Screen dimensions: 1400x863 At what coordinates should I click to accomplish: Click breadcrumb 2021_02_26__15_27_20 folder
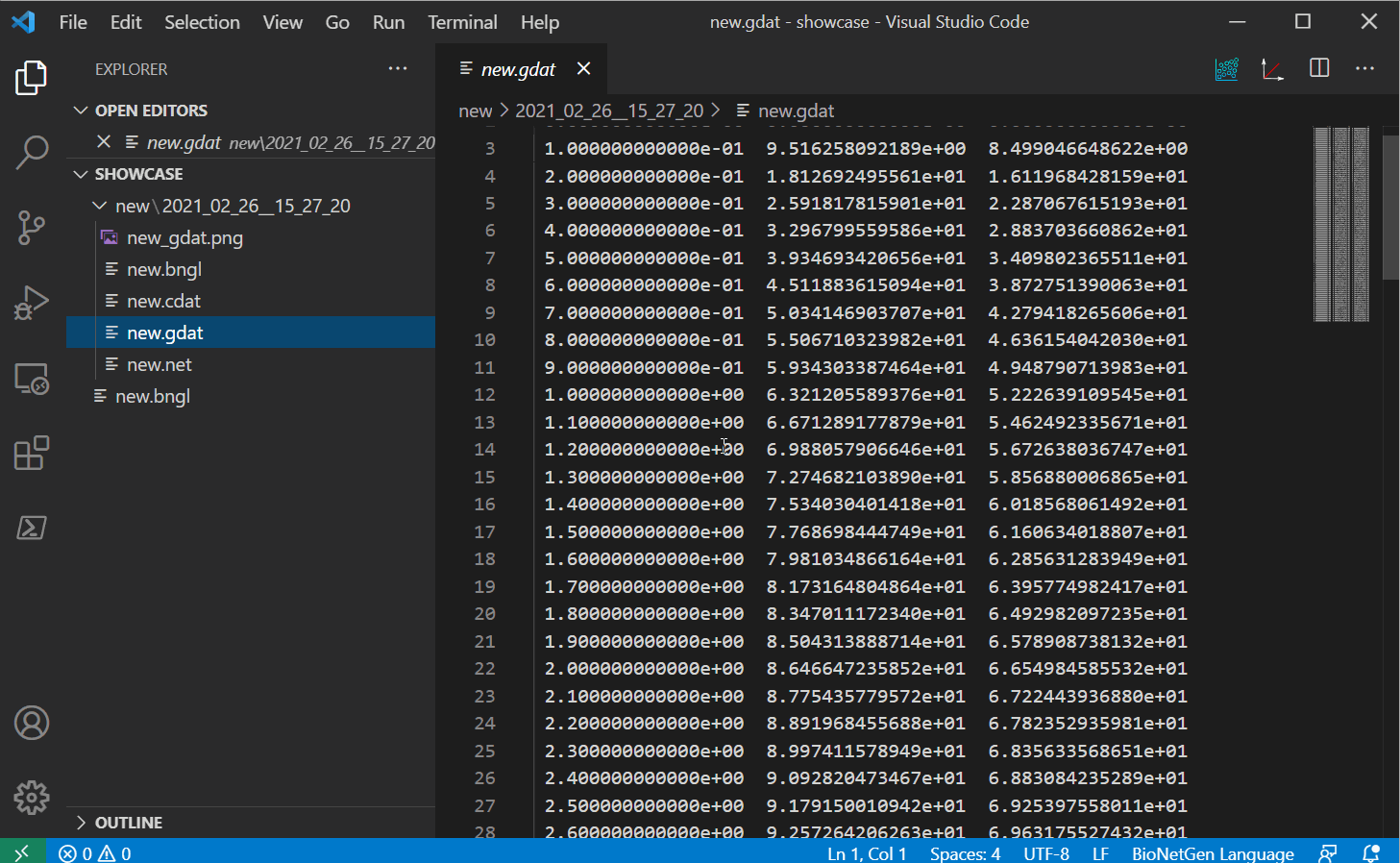tap(609, 111)
